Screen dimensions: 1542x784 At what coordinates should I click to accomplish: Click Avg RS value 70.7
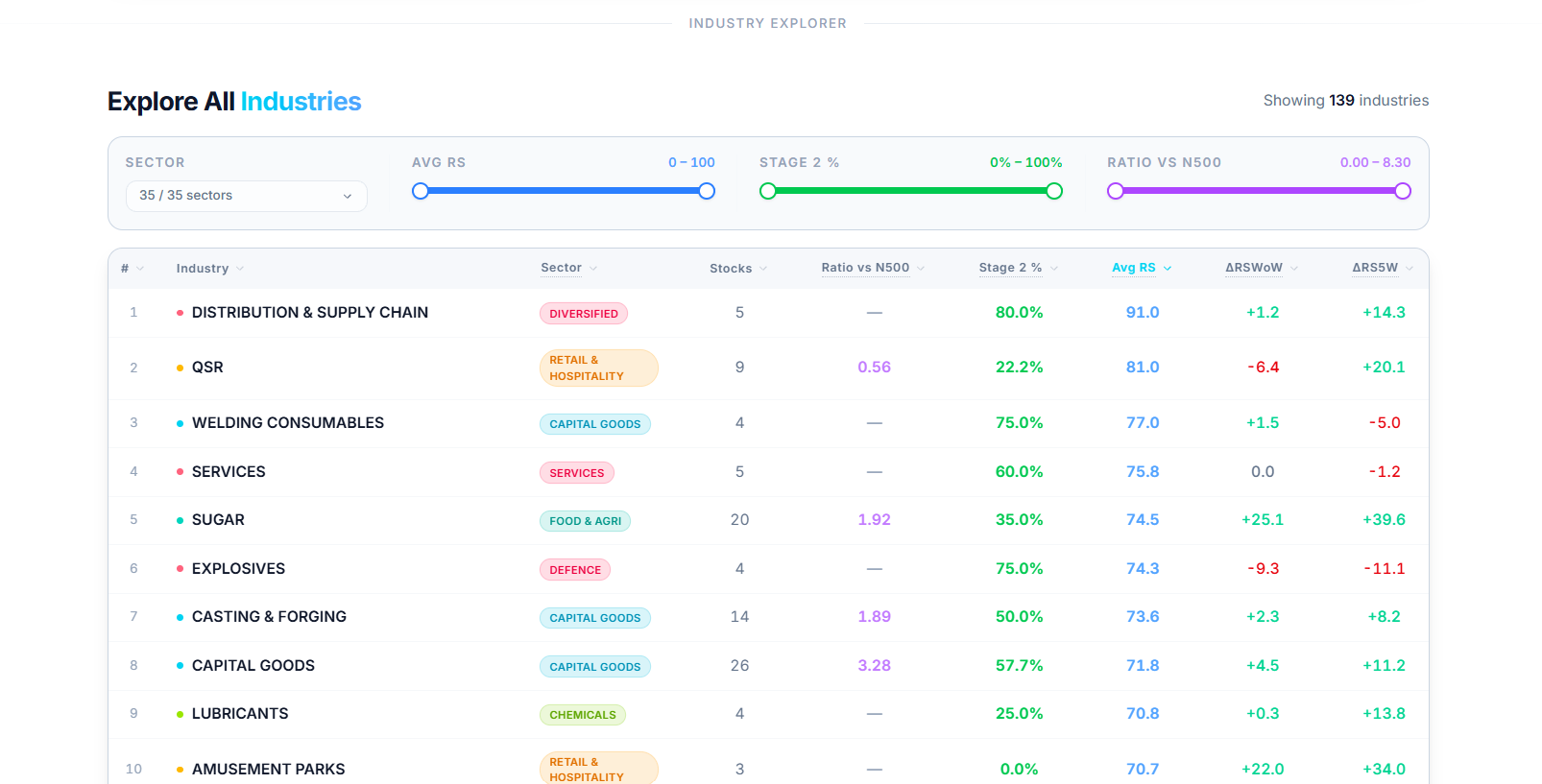[1143, 770]
